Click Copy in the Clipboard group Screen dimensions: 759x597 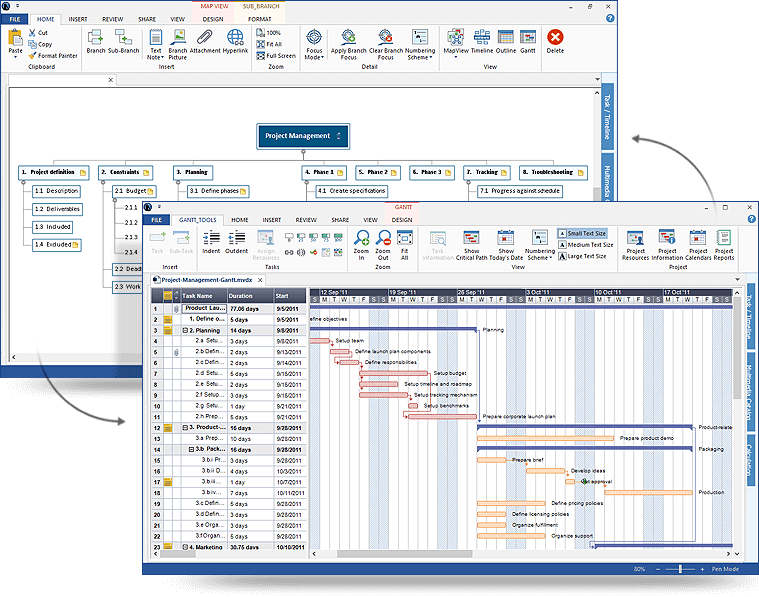pos(40,44)
